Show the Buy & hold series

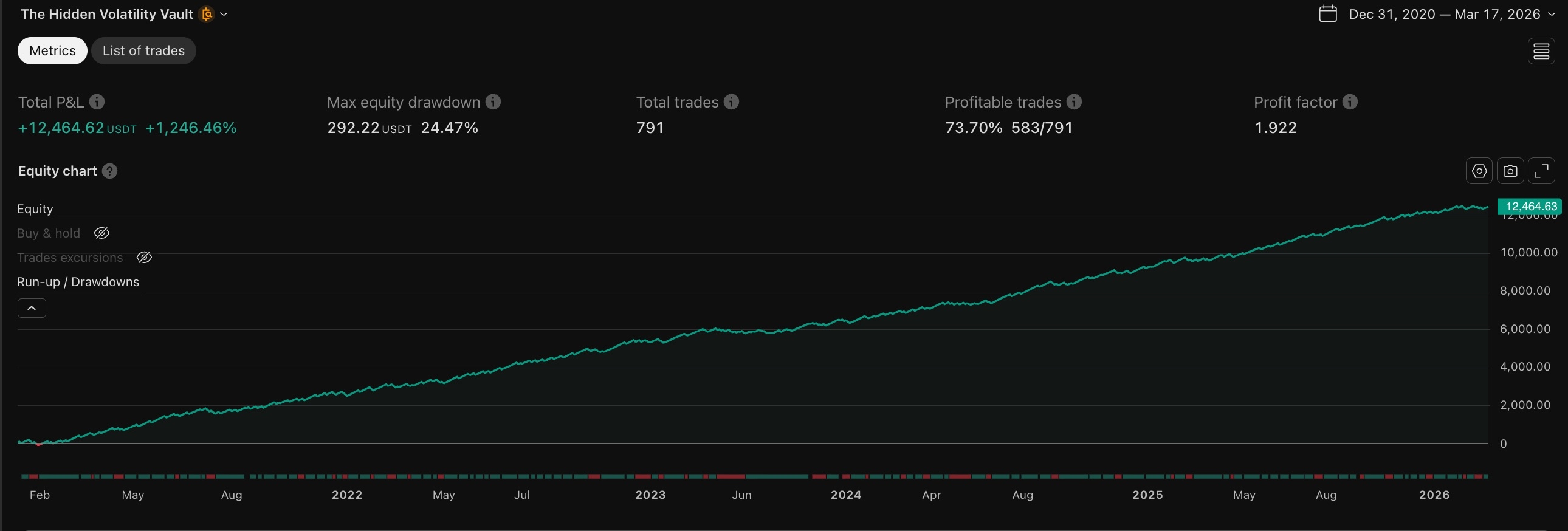point(101,233)
